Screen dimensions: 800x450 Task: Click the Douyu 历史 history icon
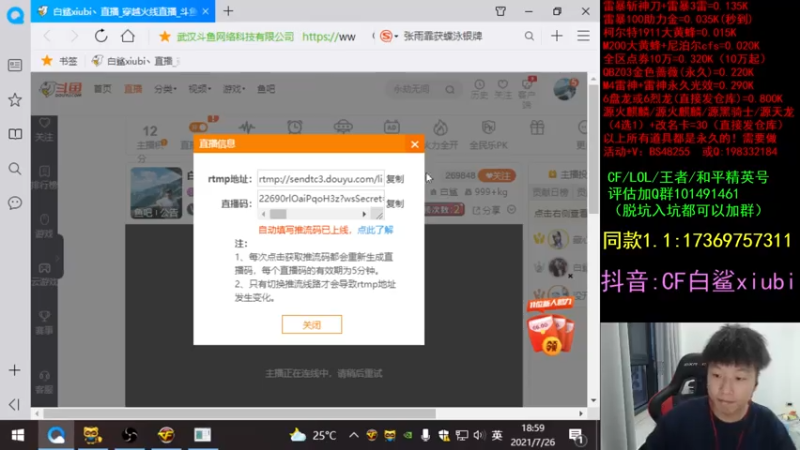479,89
